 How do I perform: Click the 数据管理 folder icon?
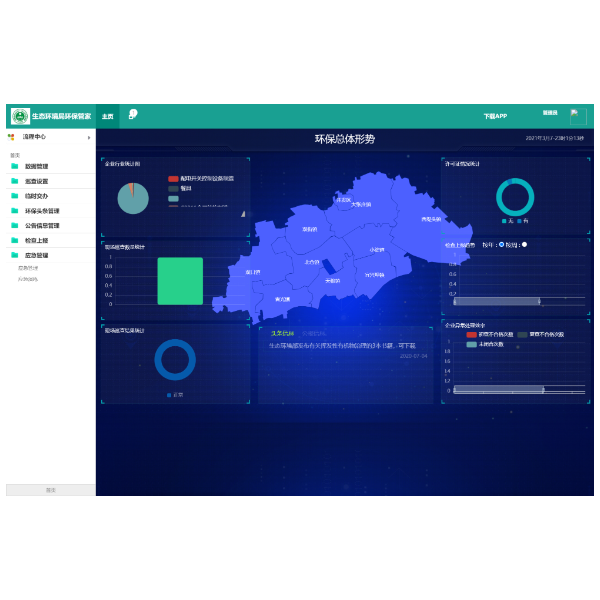[15, 166]
